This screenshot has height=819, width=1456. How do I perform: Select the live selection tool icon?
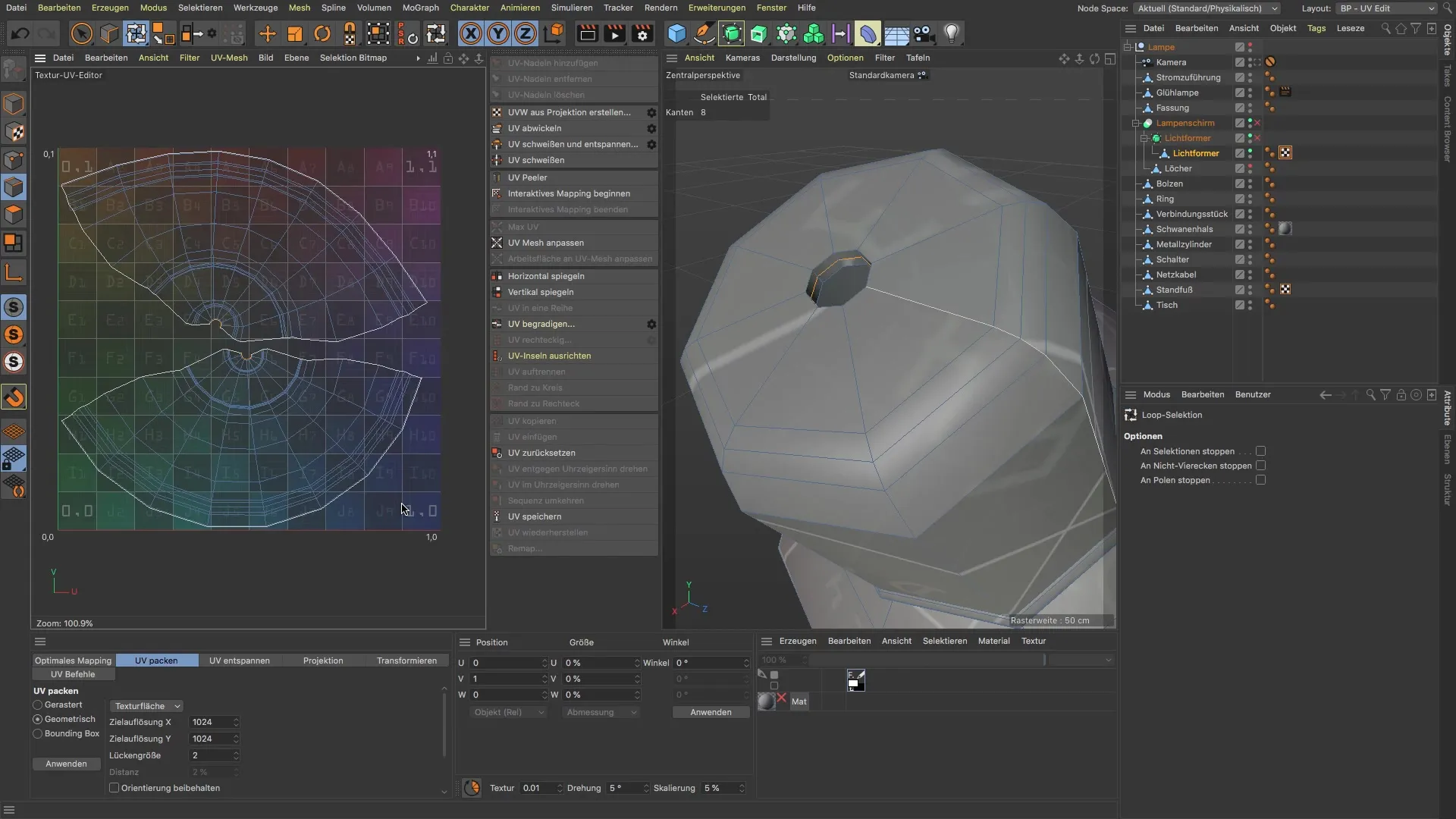click(81, 33)
